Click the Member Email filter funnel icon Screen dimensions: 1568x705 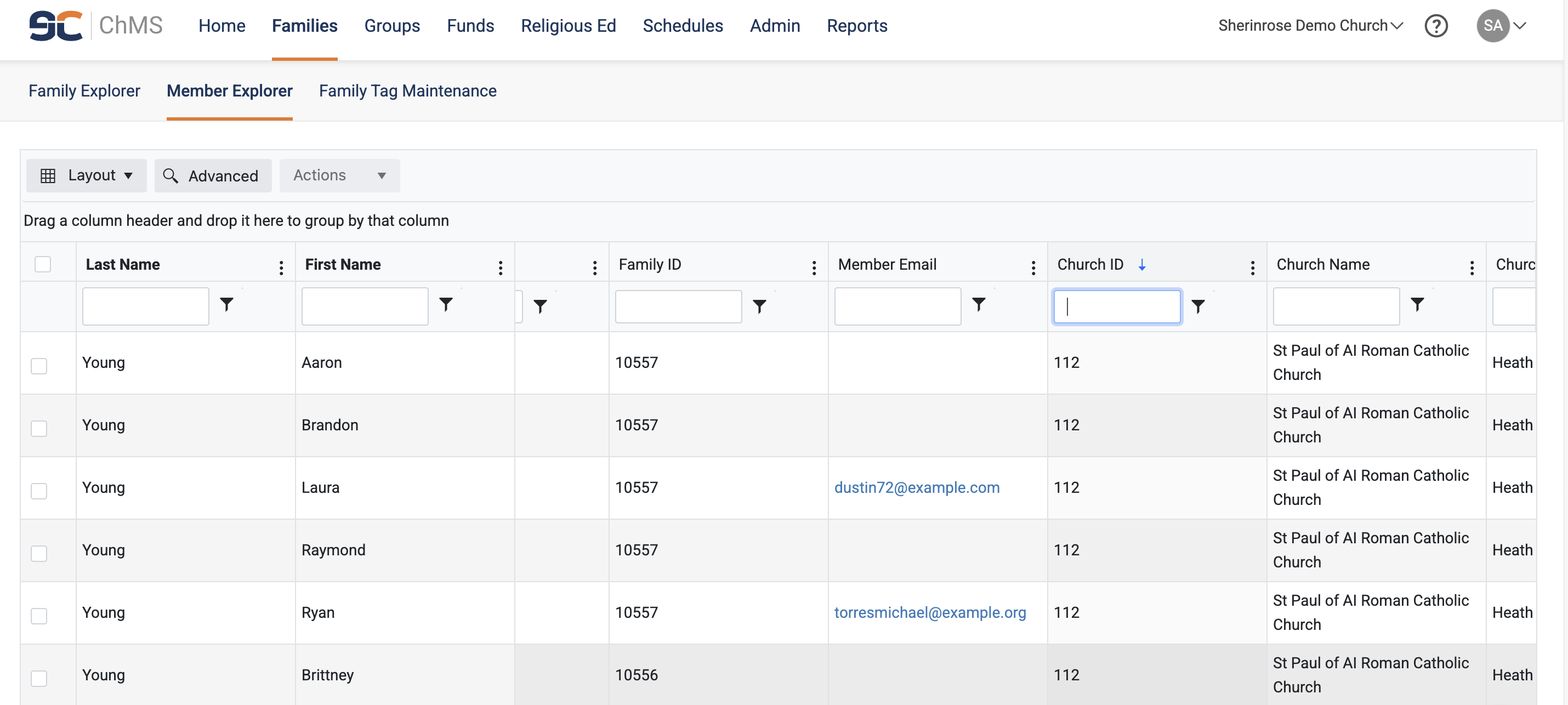point(978,304)
